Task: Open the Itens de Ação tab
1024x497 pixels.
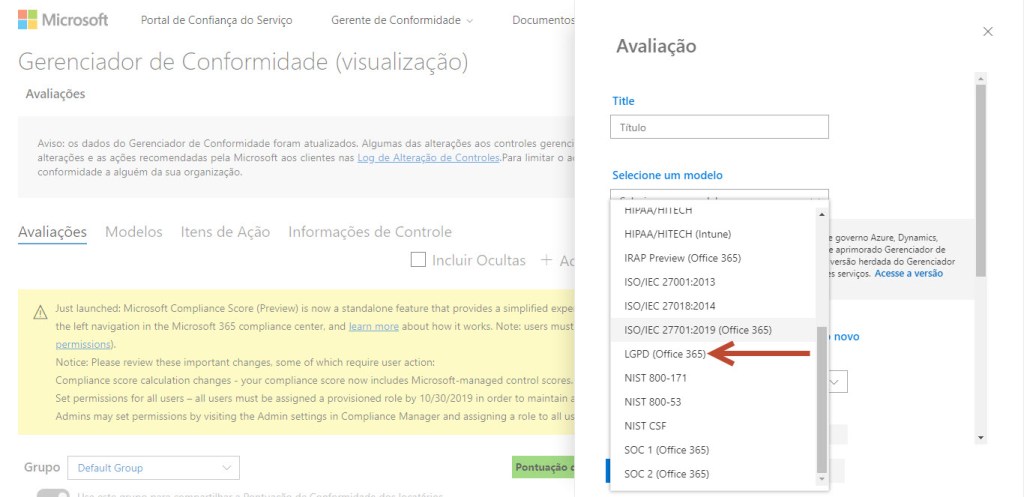Action: point(225,232)
